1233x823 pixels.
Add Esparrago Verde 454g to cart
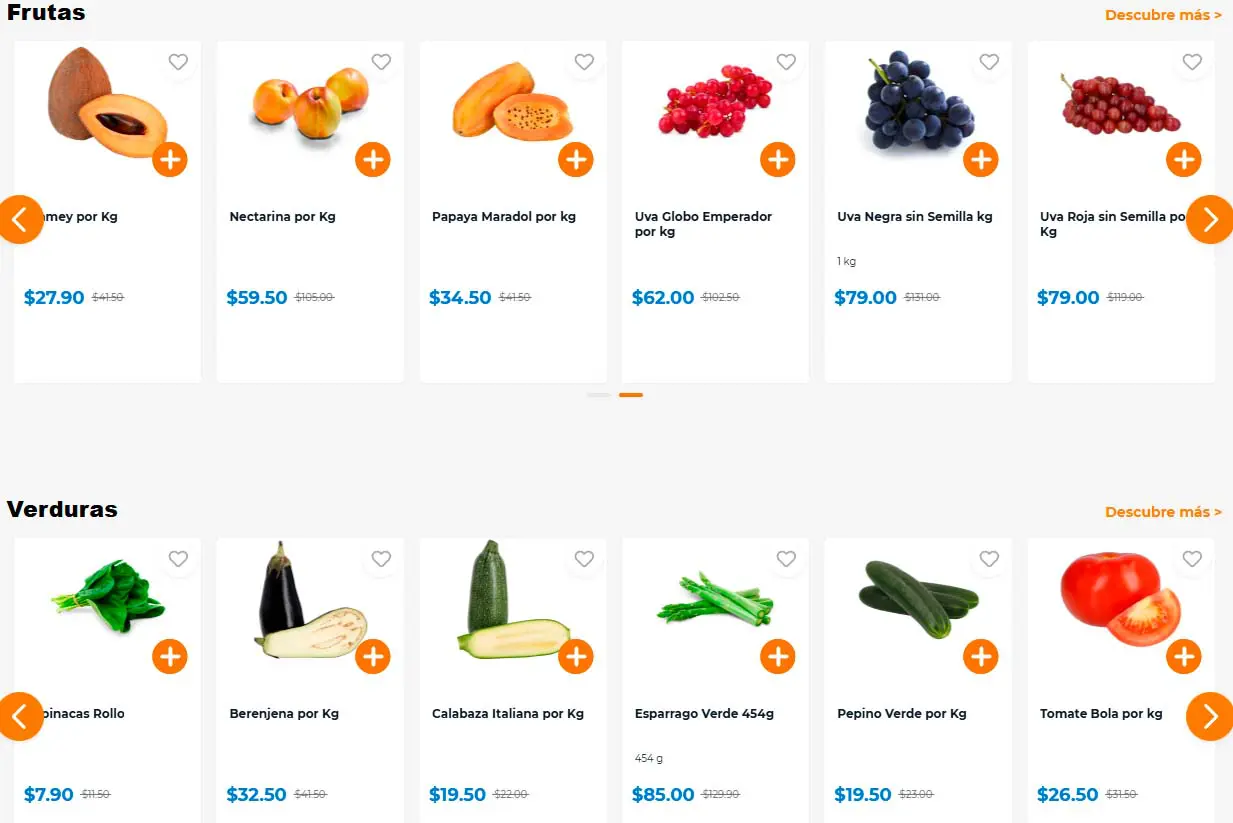[x=778, y=657]
